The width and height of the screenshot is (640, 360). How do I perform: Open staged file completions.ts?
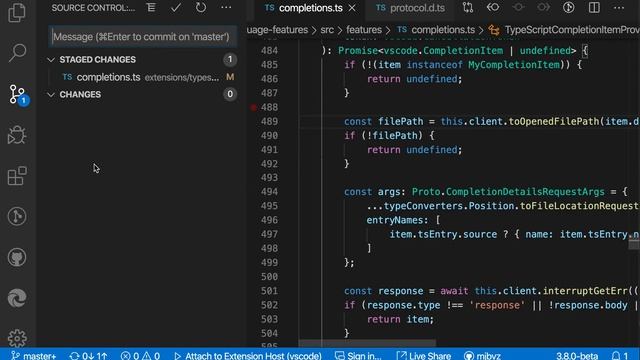pyautogui.click(x=141, y=77)
